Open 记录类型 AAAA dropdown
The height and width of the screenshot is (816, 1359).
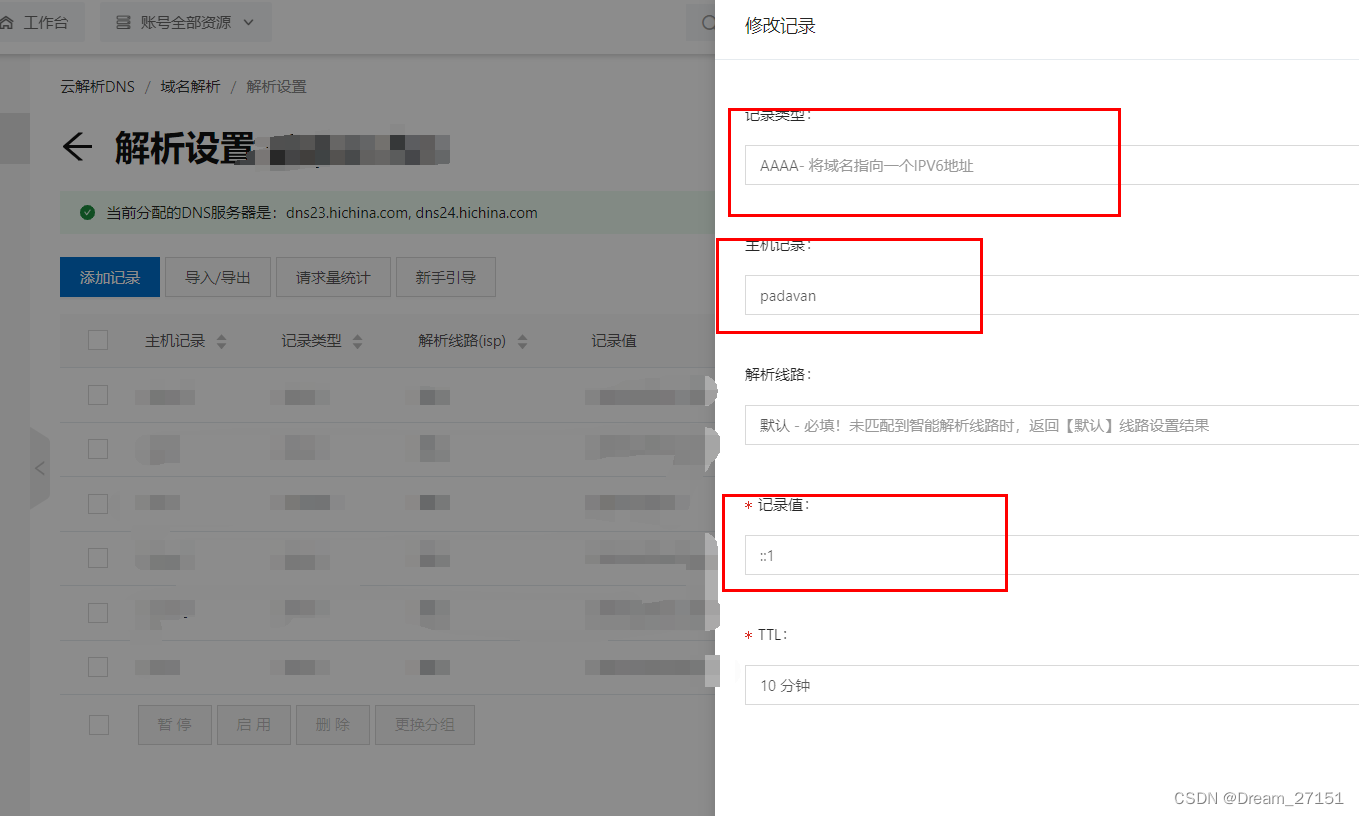tap(1051, 165)
